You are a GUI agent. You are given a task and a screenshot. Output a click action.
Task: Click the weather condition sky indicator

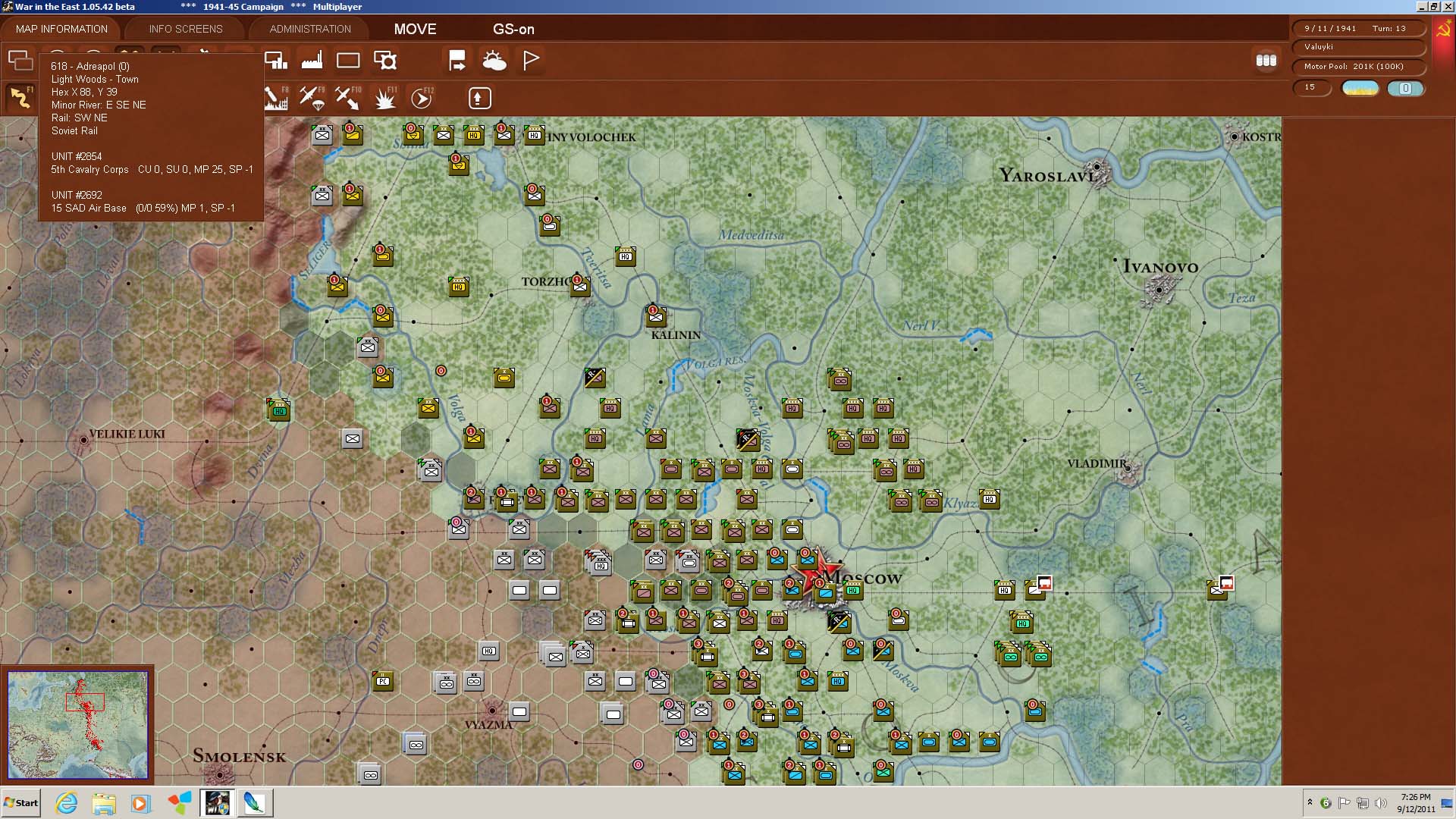(x=1360, y=88)
